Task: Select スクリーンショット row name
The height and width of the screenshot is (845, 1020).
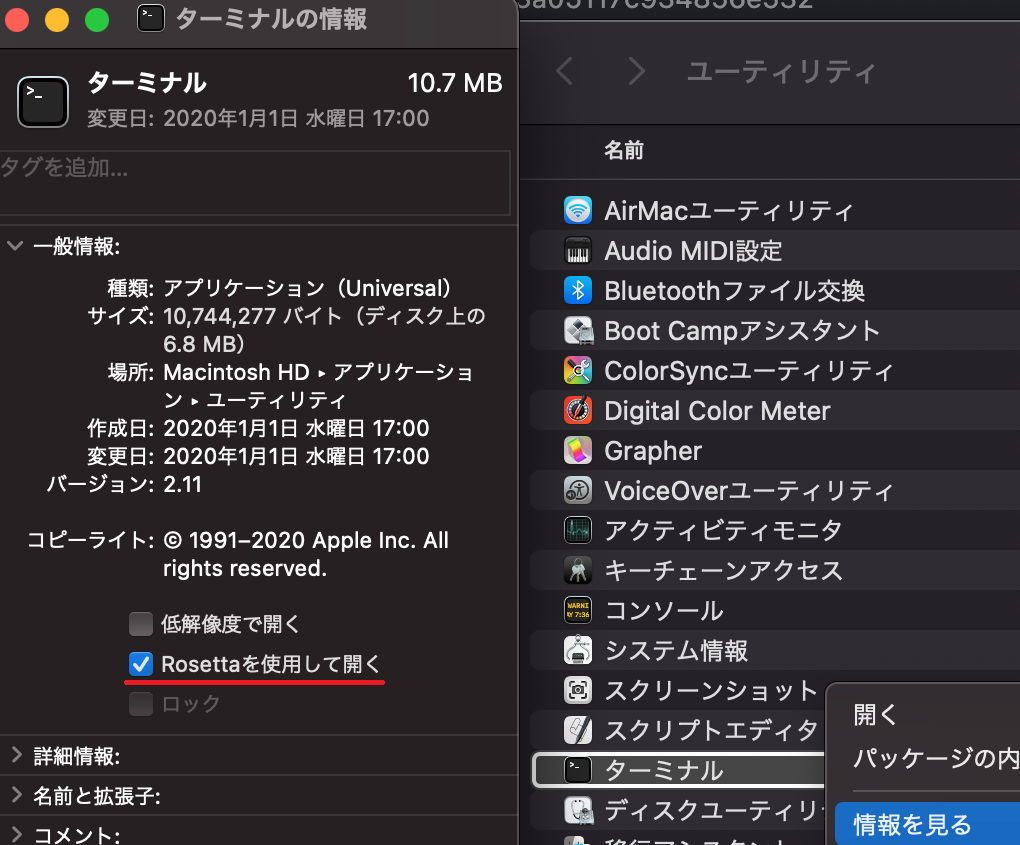Action: [711, 691]
